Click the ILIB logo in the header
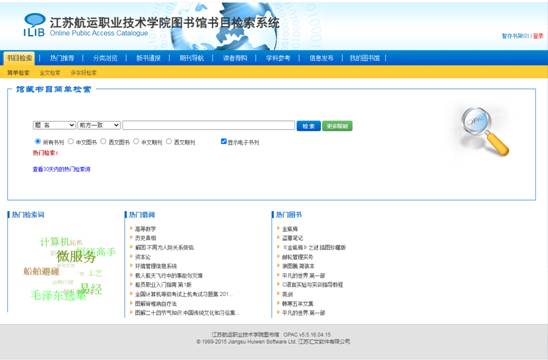 pos(34,25)
